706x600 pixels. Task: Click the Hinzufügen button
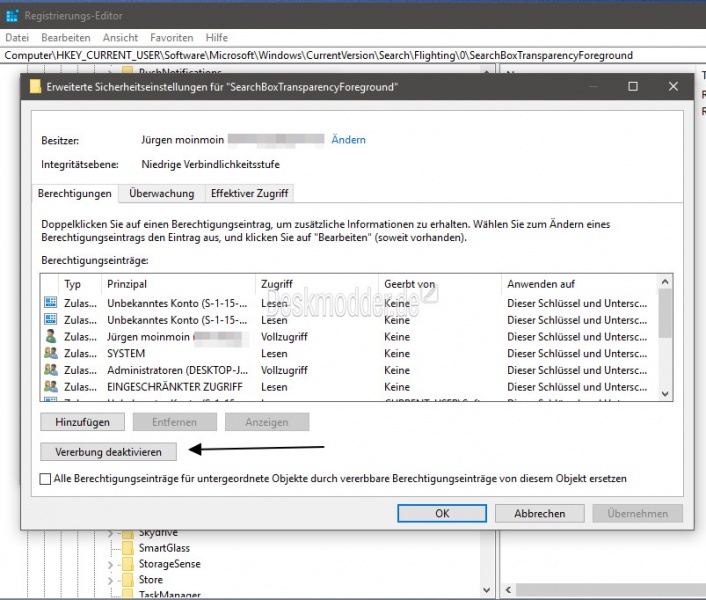pos(82,422)
